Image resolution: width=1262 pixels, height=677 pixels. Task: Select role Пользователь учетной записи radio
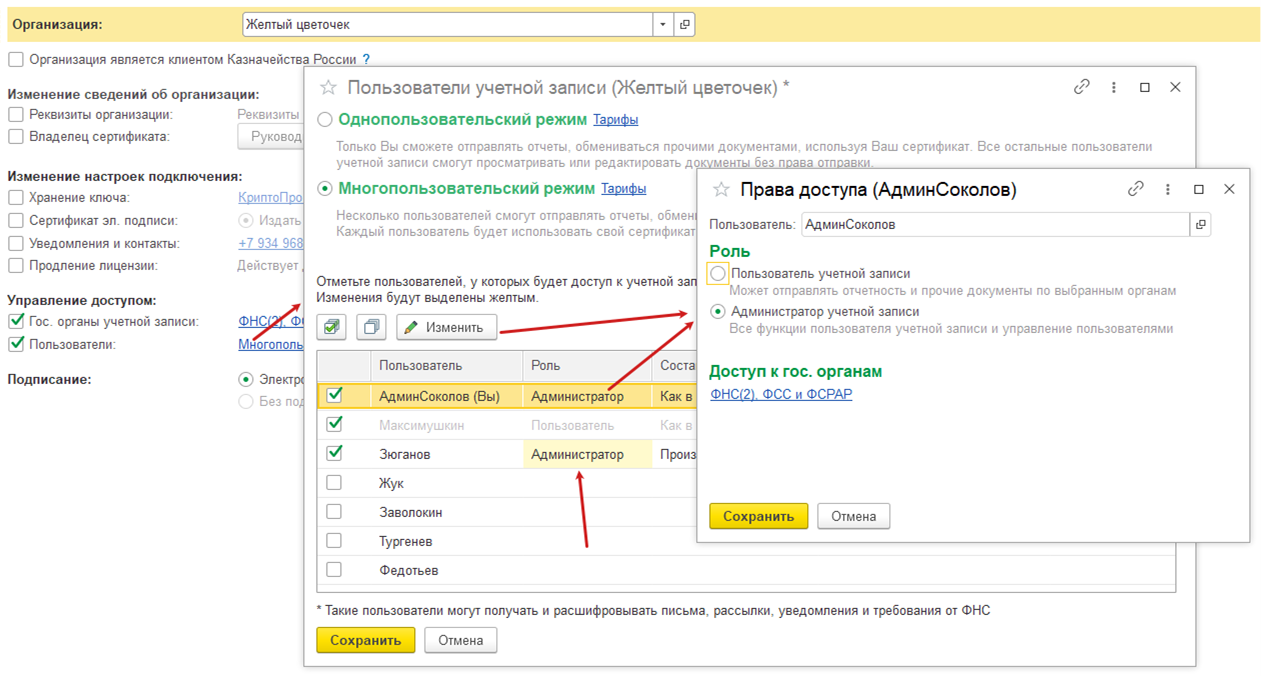coord(717,273)
